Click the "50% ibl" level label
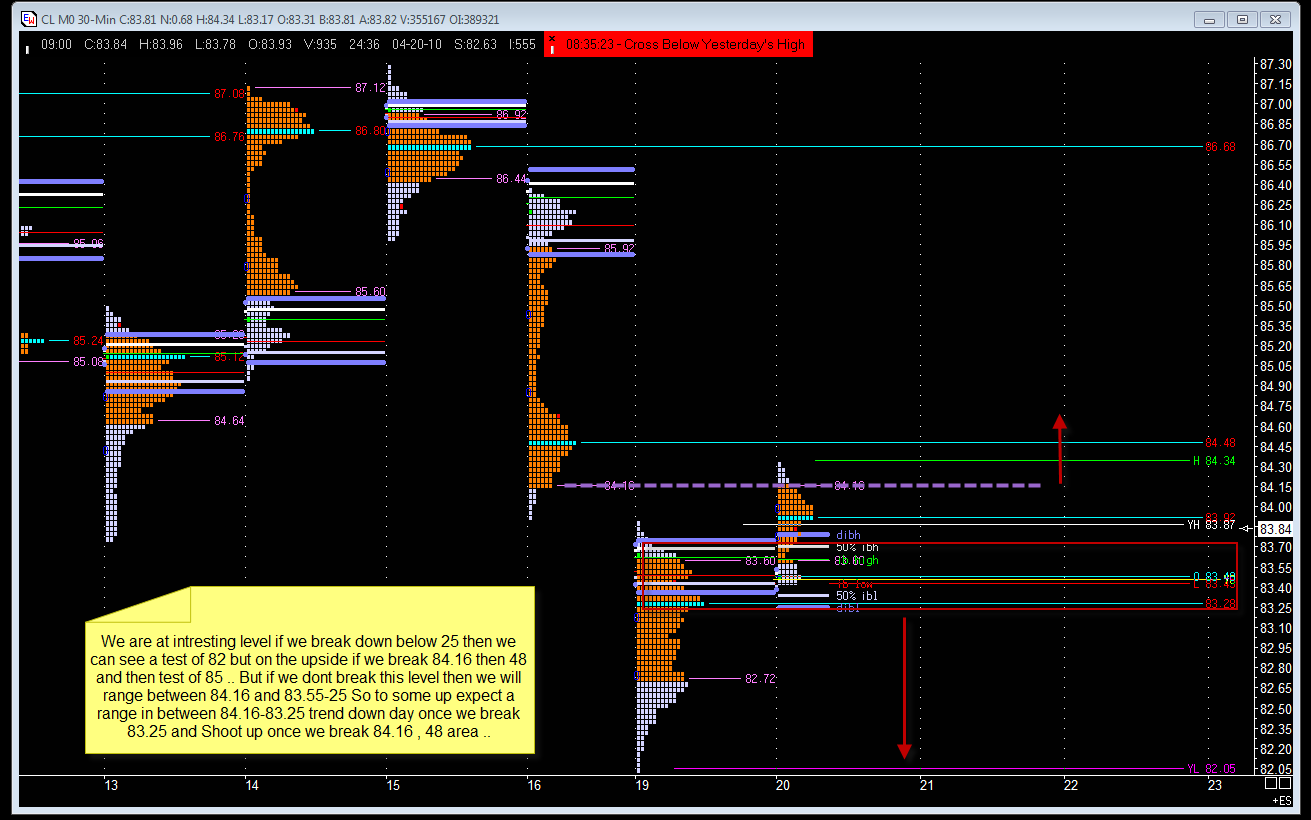The width and height of the screenshot is (1311, 820). pyautogui.click(x=857, y=596)
